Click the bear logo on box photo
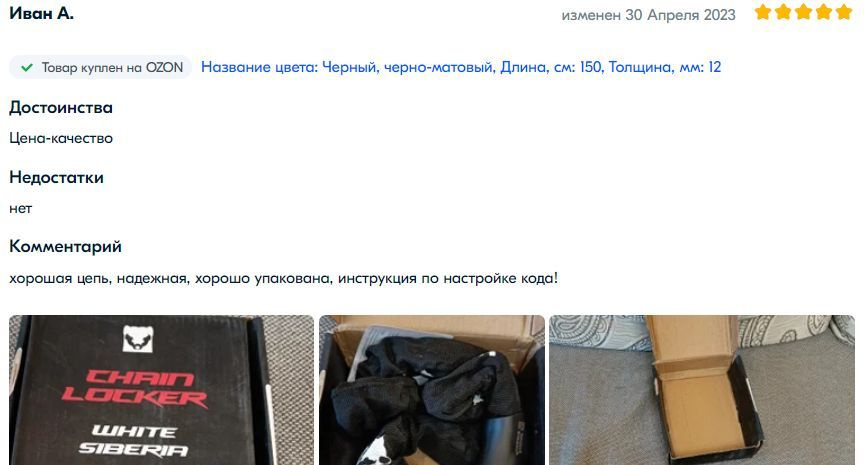Viewport: 867px width, 465px height. click(138, 338)
